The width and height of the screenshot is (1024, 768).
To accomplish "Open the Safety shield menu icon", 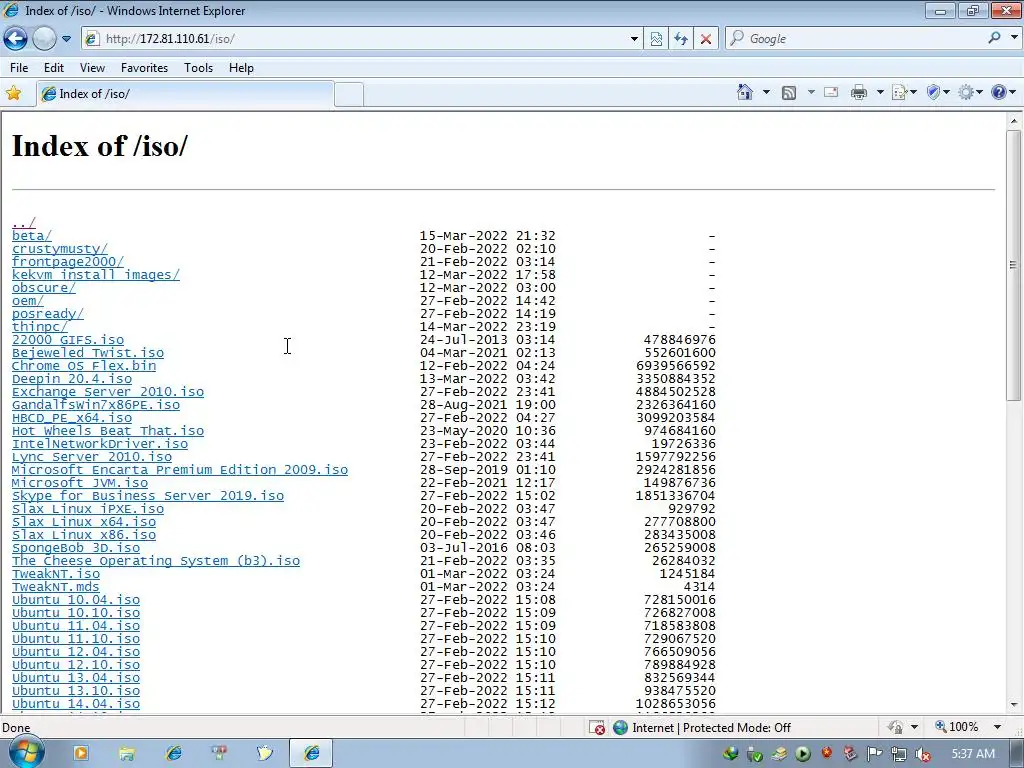I will click(938, 93).
